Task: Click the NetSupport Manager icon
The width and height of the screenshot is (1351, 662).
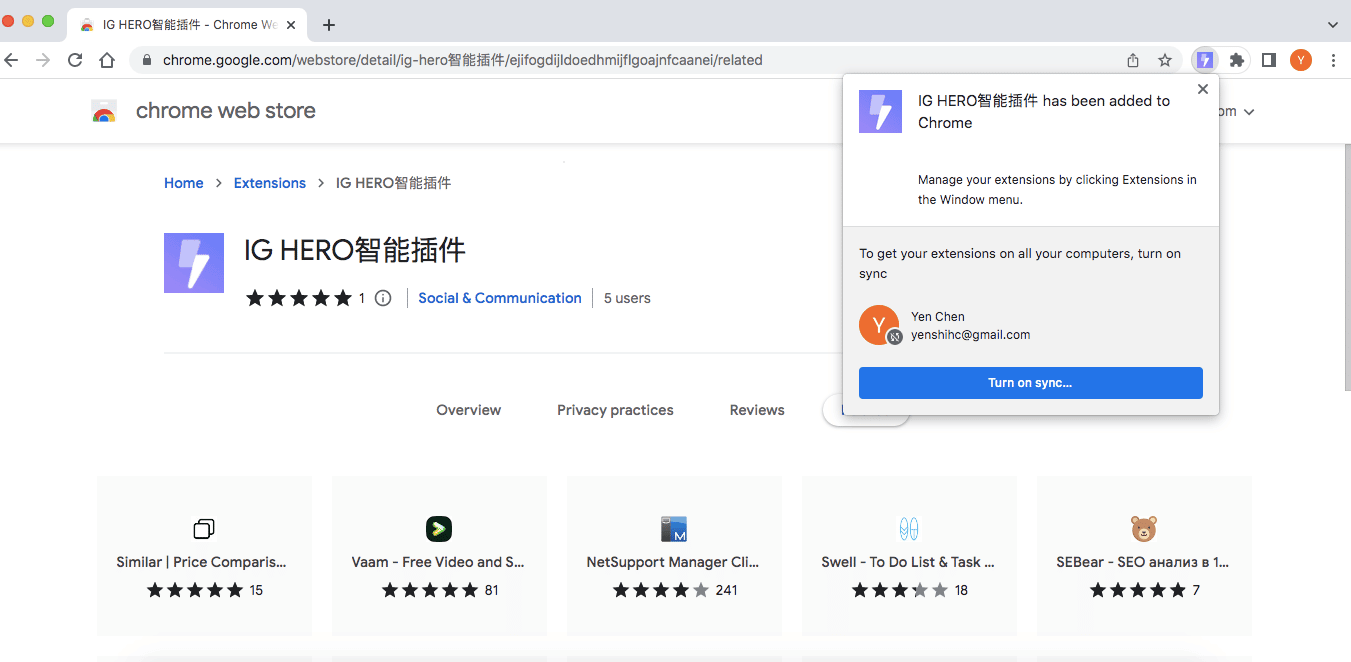Action: coord(674,529)
